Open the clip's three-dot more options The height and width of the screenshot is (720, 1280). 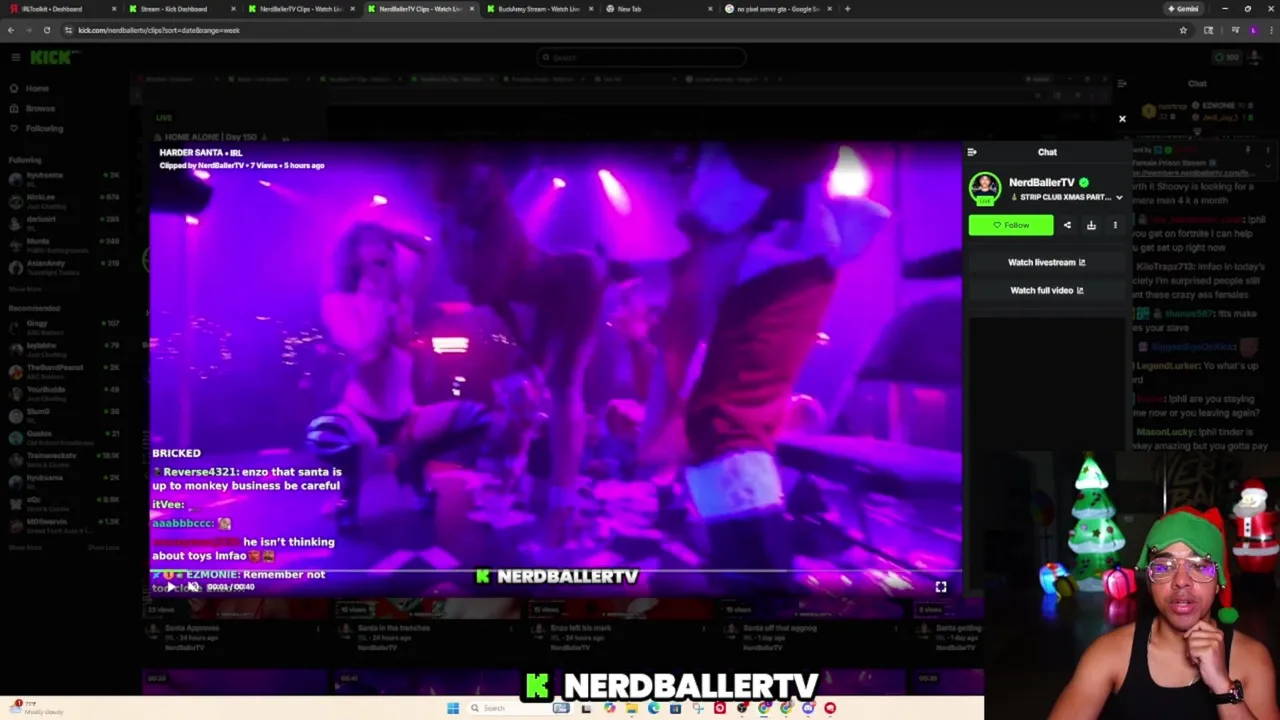click(x=1115, y=225)
